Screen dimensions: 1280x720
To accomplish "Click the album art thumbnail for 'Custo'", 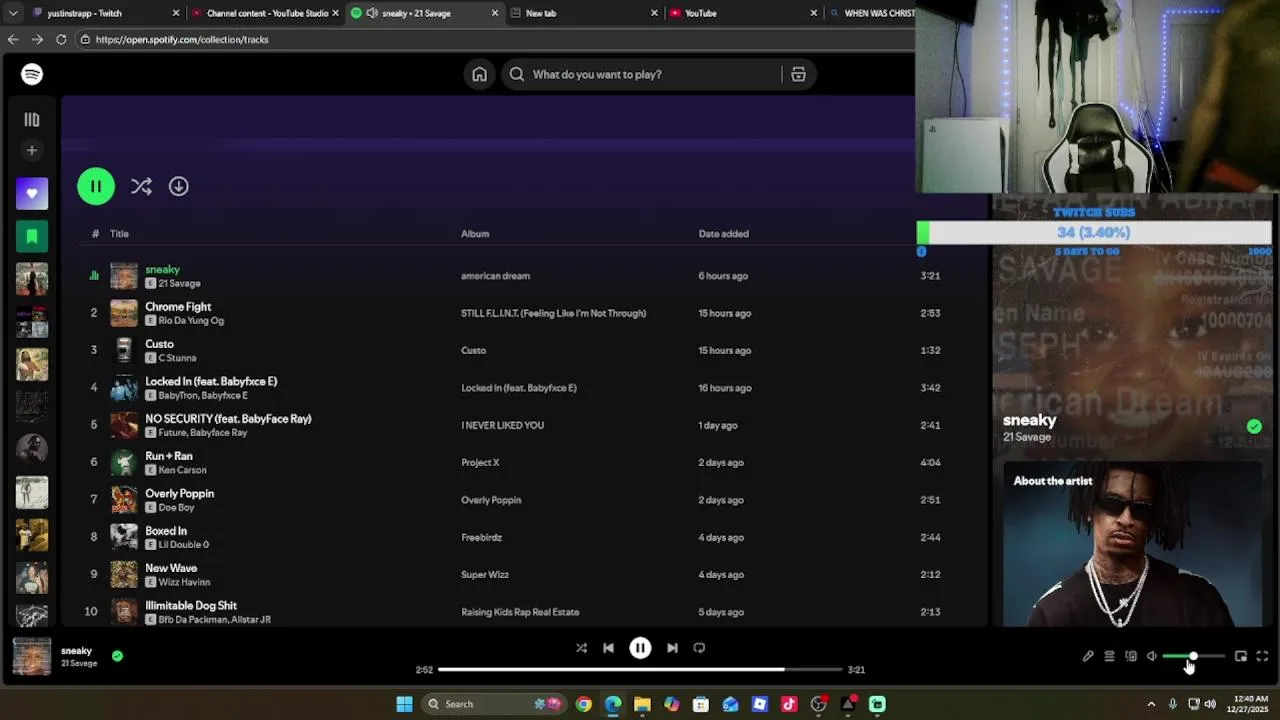I will click(x=124, y=350).
